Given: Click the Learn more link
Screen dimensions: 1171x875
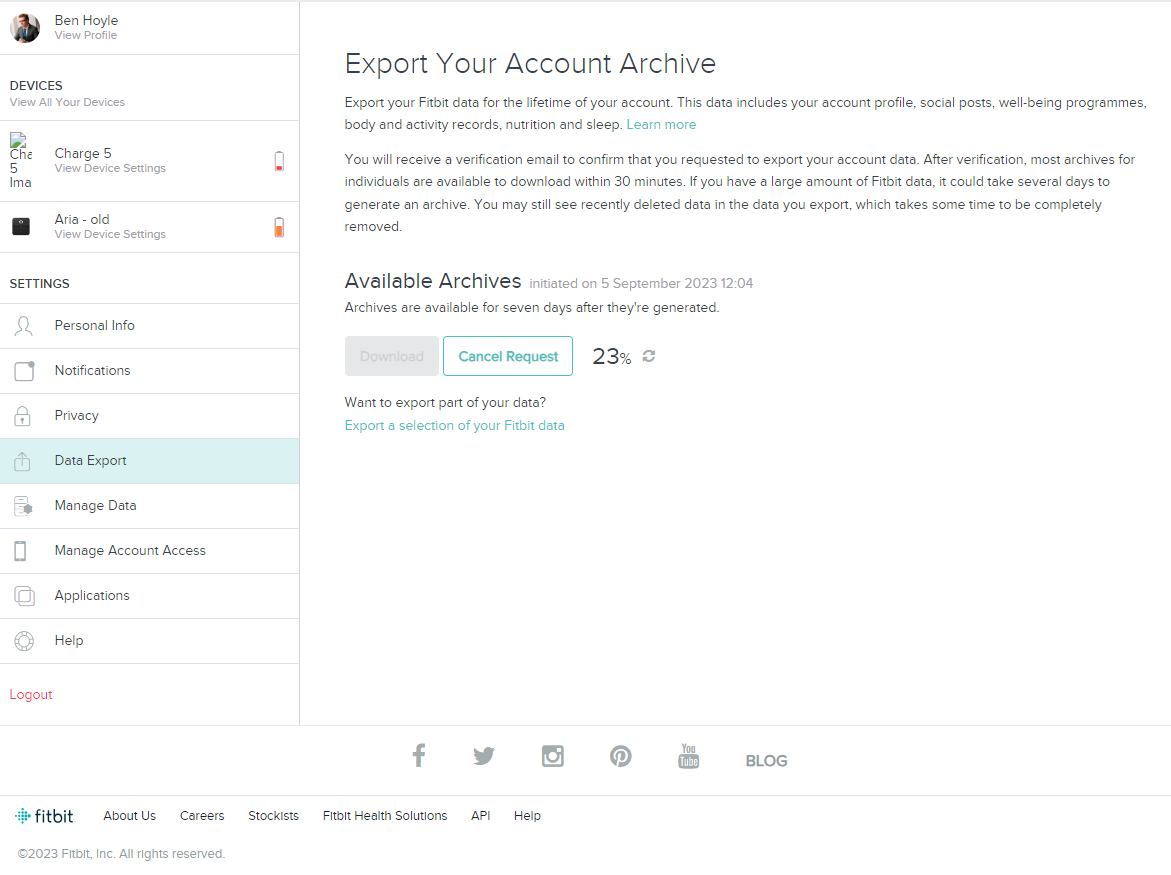Looking at the screenshot, I should click(x=661, y=125).
